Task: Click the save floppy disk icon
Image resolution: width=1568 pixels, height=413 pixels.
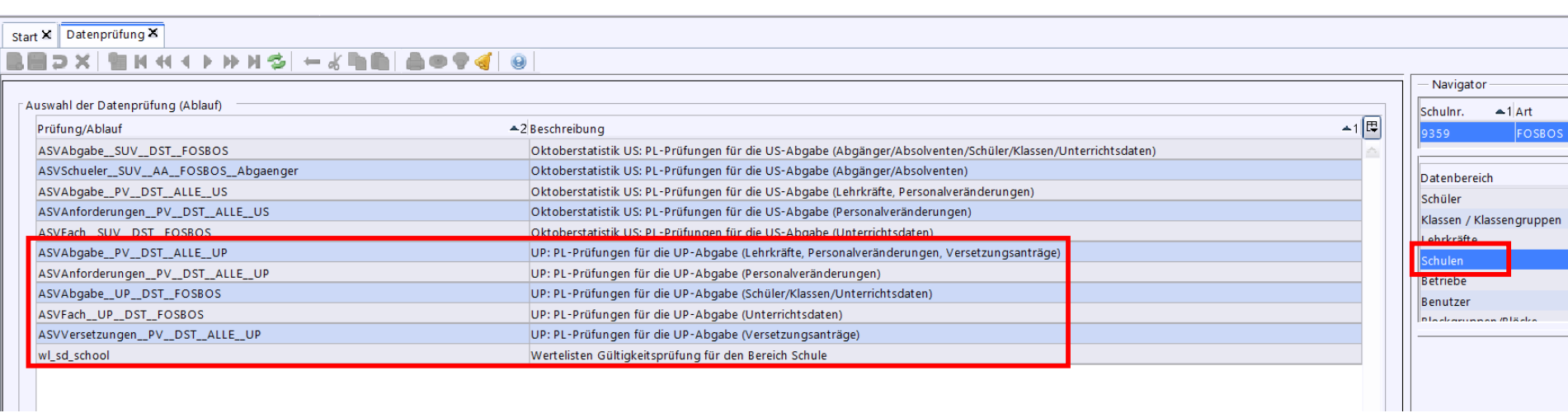Action: tap(37, 62)
